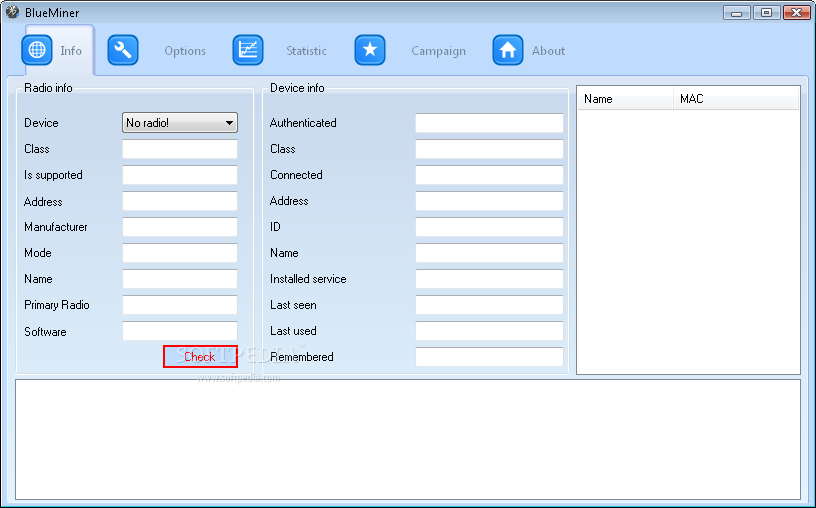This screenshot has height=508, width=816.
Task: Click the Connected field
Action: (x=489, y=175)
